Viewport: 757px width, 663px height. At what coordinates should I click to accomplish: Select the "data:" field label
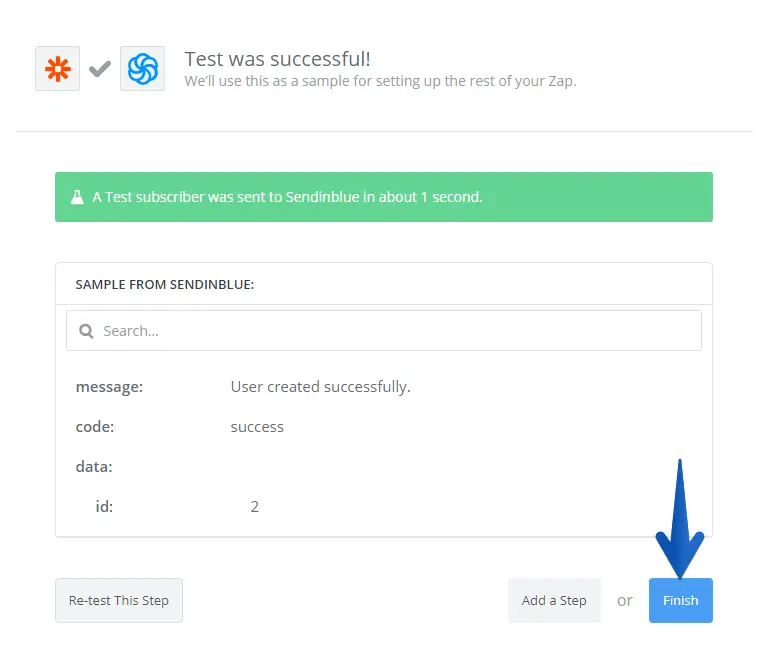(x=94, y=467)
